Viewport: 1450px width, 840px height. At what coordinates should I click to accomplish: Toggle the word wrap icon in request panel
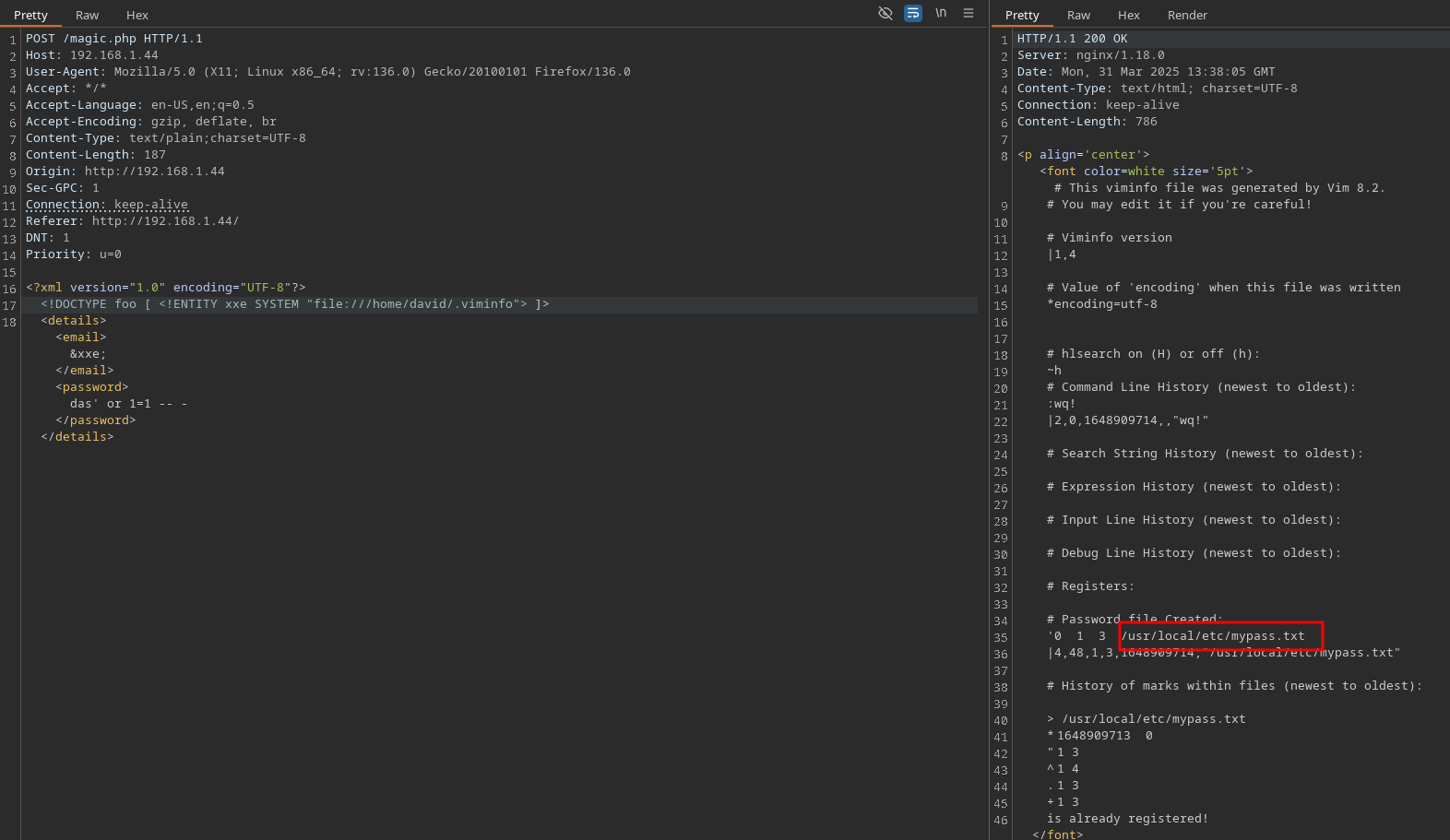[x=913, y=13]
